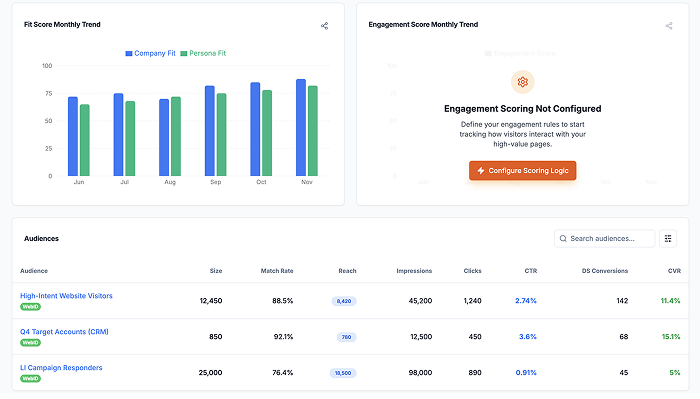Click the 2.74% CTR value
This screenshot has height=399, width=700.
(x=526, y=301)
